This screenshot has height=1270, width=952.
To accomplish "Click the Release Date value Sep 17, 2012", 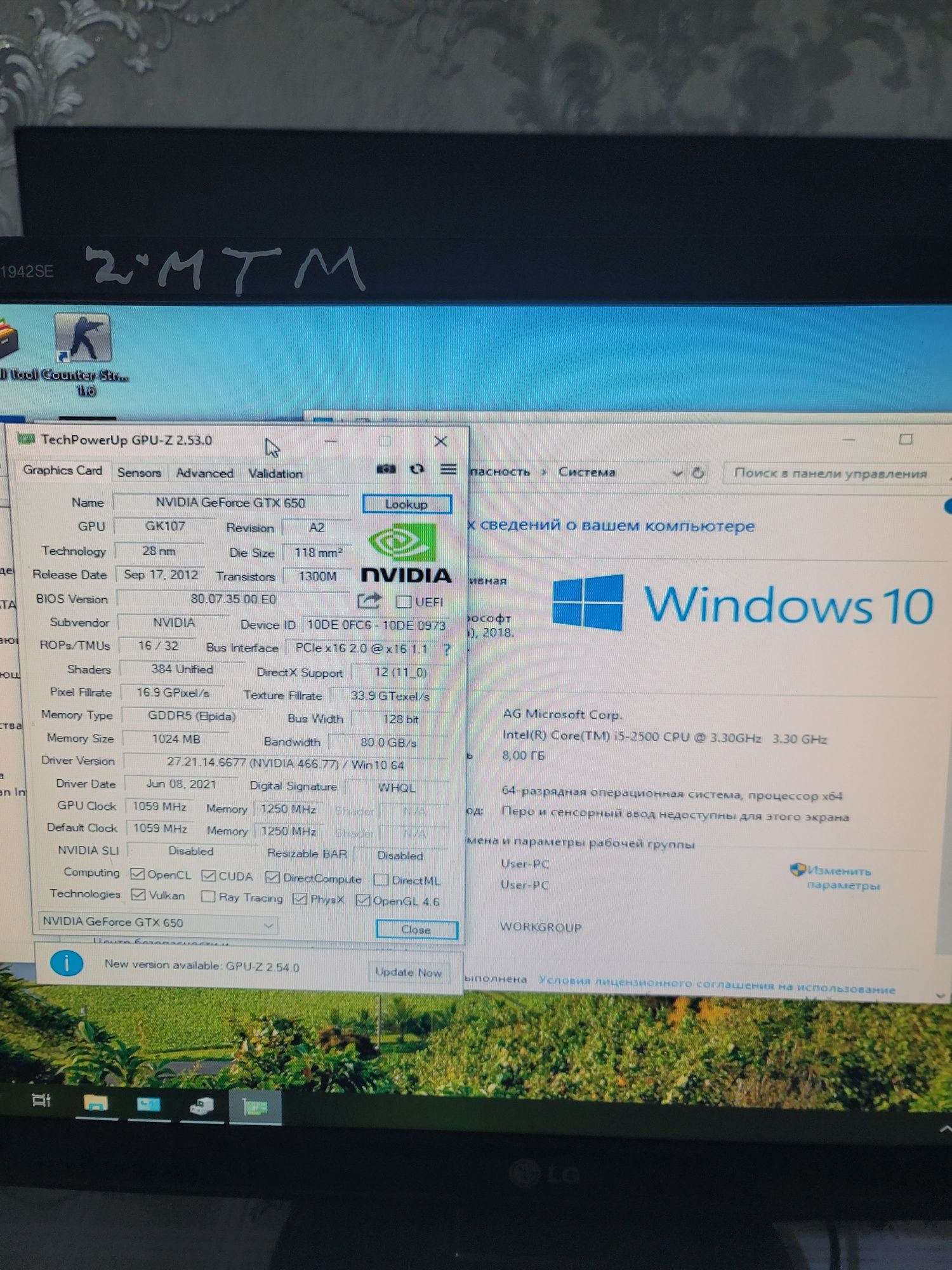I will 161,575.
